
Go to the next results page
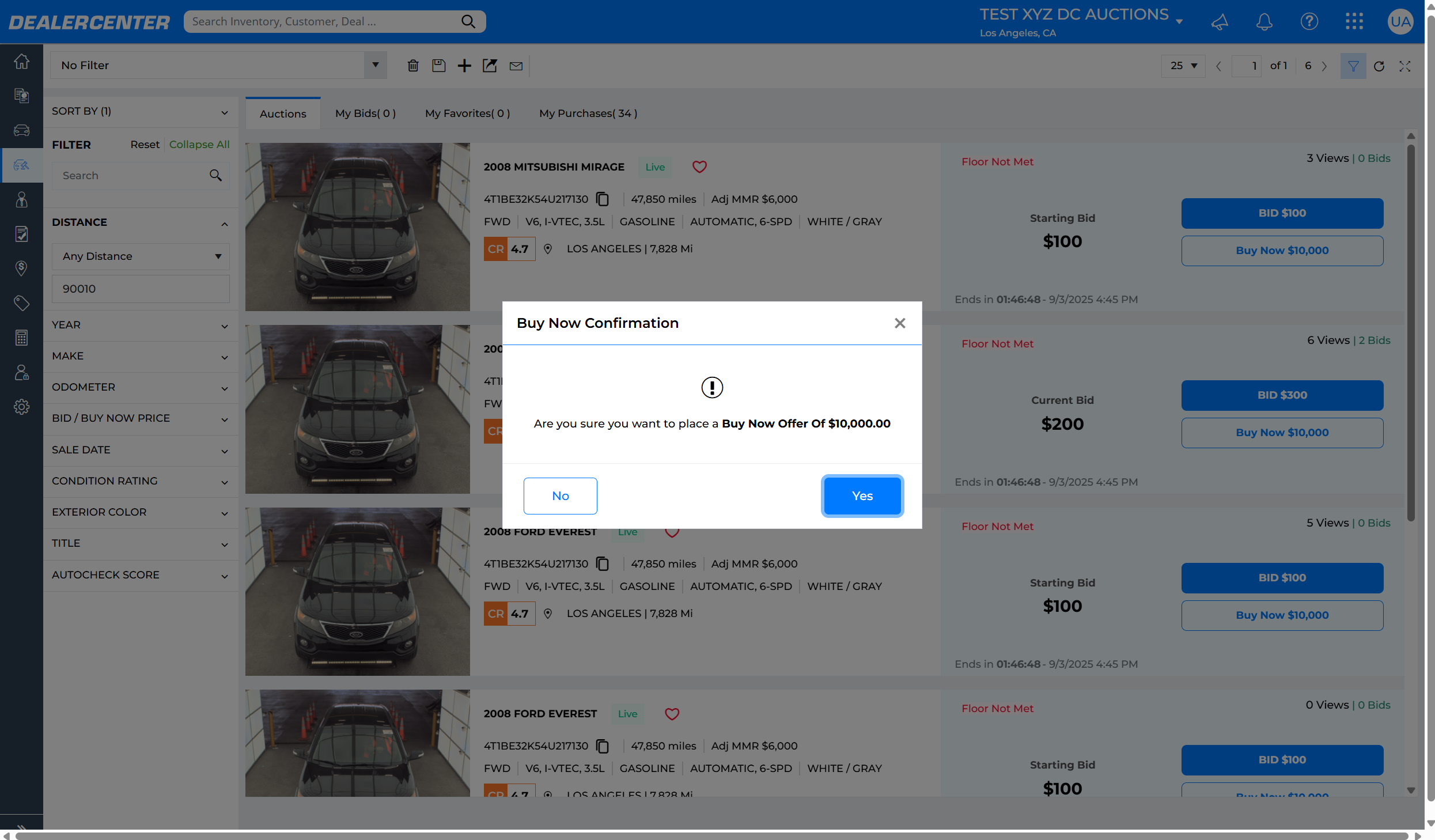click(1324, 66)
